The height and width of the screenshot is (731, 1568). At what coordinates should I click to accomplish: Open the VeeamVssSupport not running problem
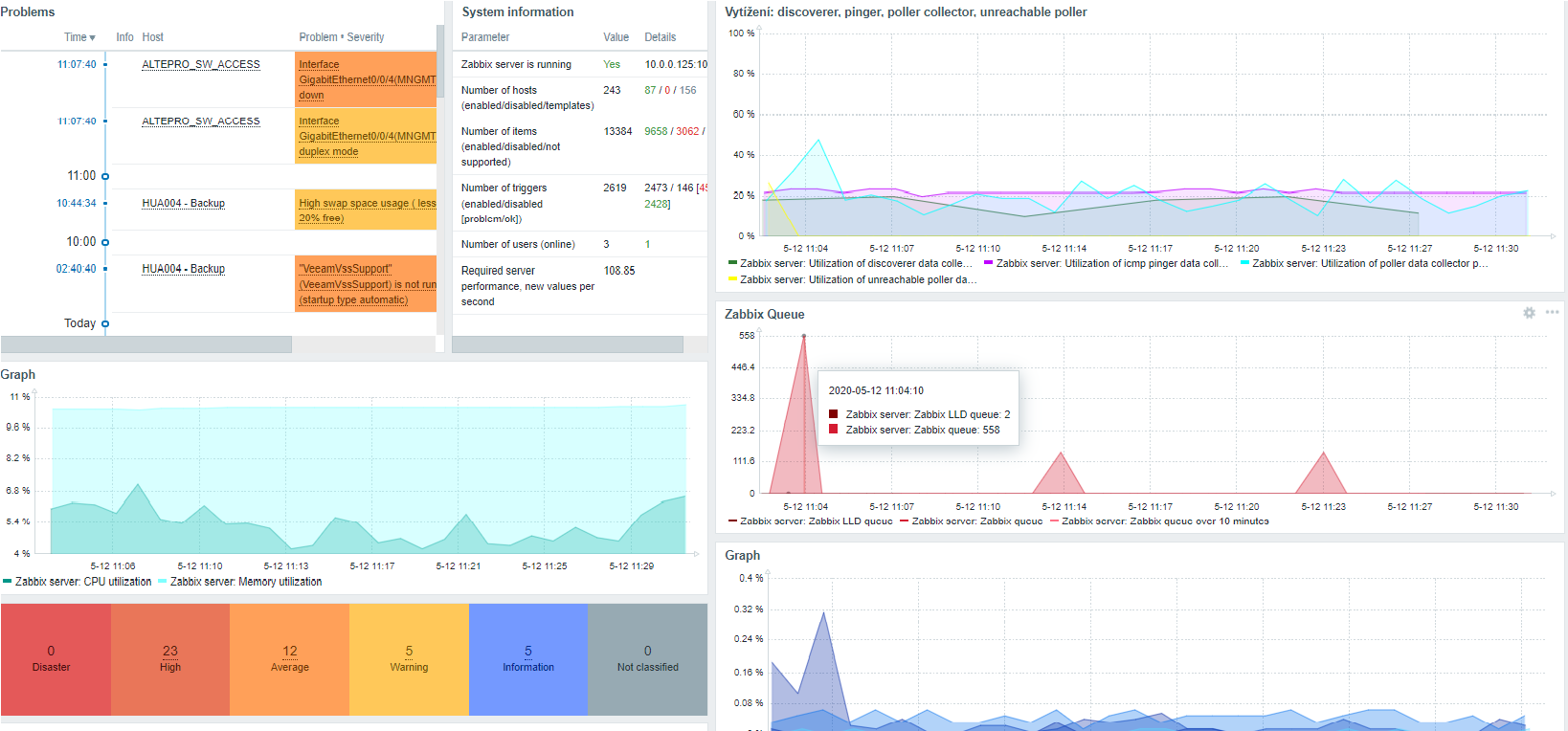(367, 284)
